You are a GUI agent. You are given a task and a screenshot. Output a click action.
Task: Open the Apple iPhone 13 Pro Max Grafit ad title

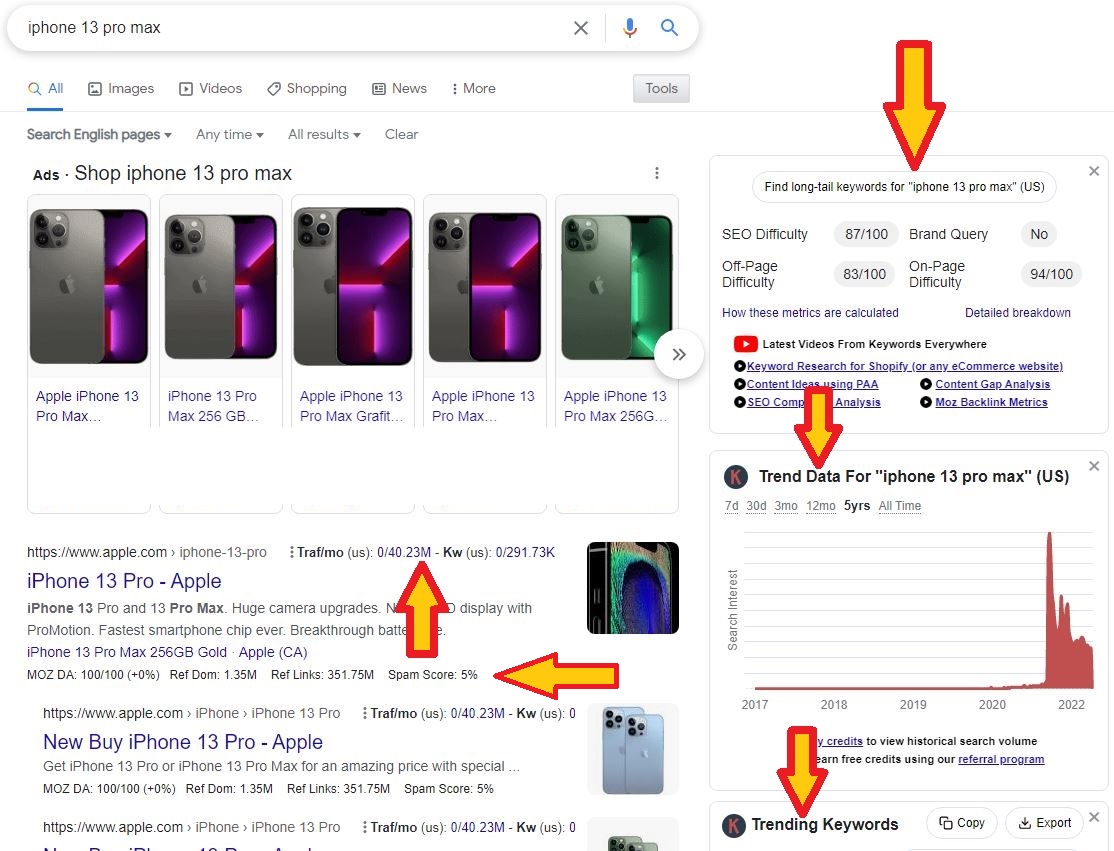click(x=352, y=406)
